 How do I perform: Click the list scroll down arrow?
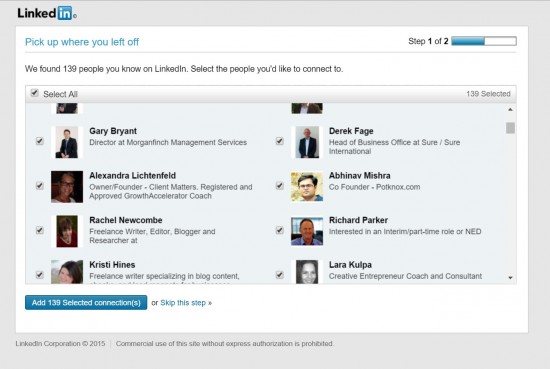(x=510, y=277)
